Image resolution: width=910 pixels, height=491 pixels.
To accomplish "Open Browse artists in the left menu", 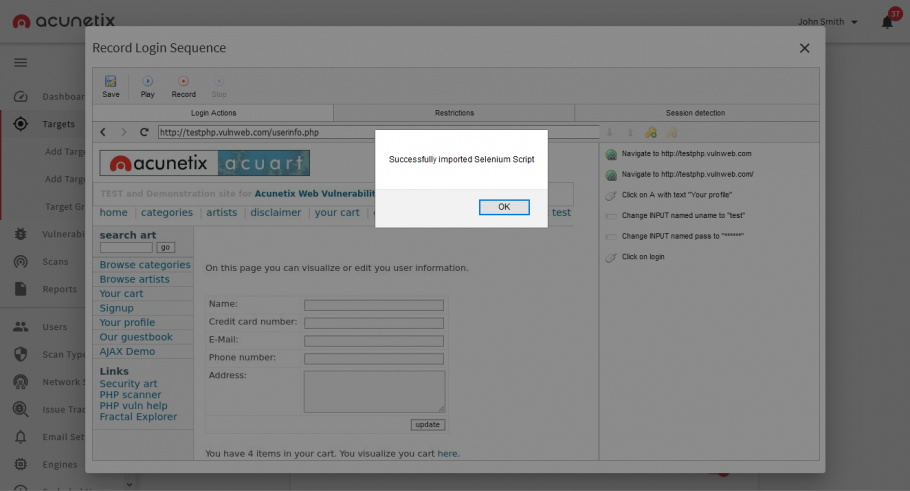I will (134, 279).
